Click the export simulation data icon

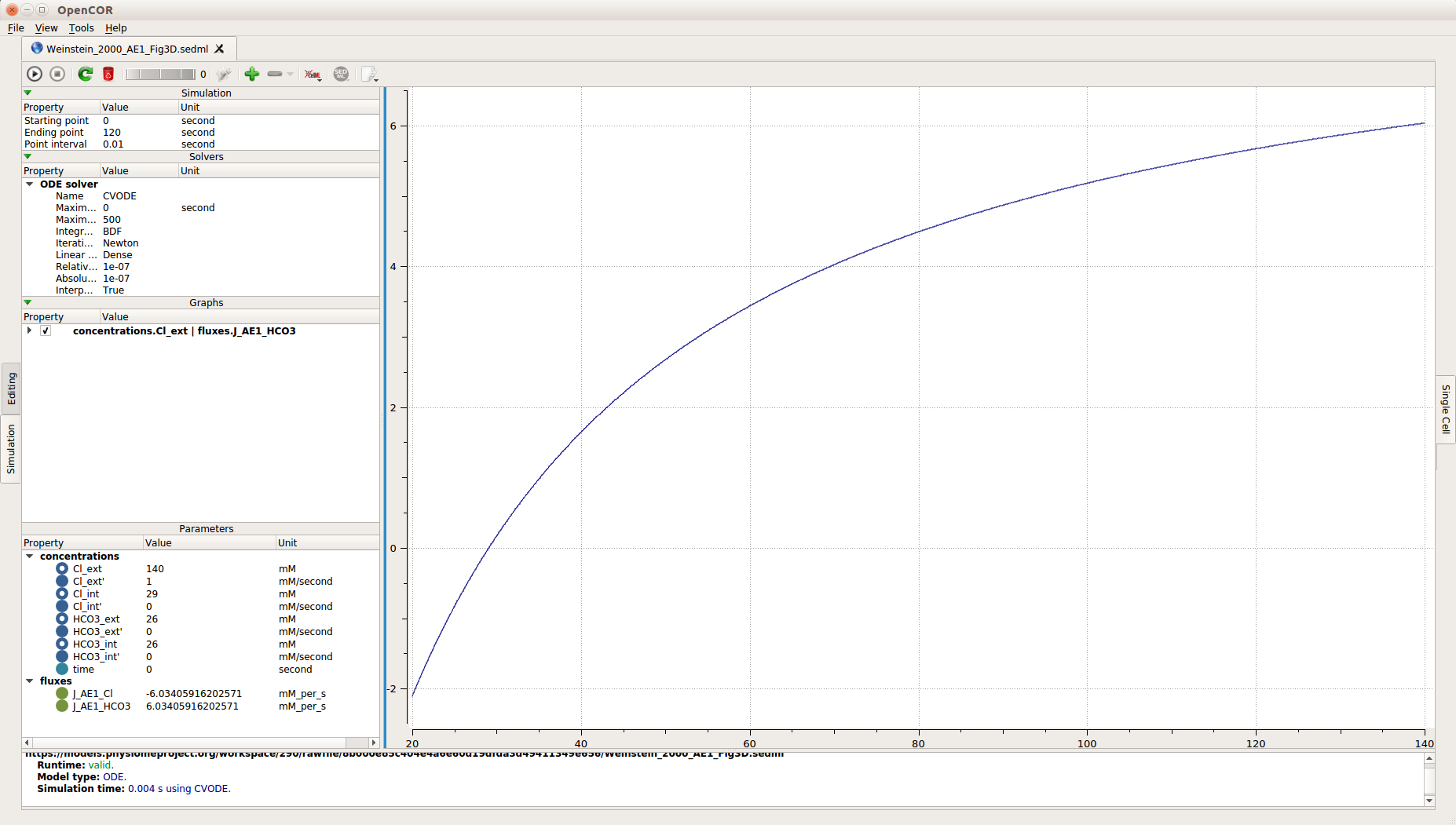coord(369,74)
